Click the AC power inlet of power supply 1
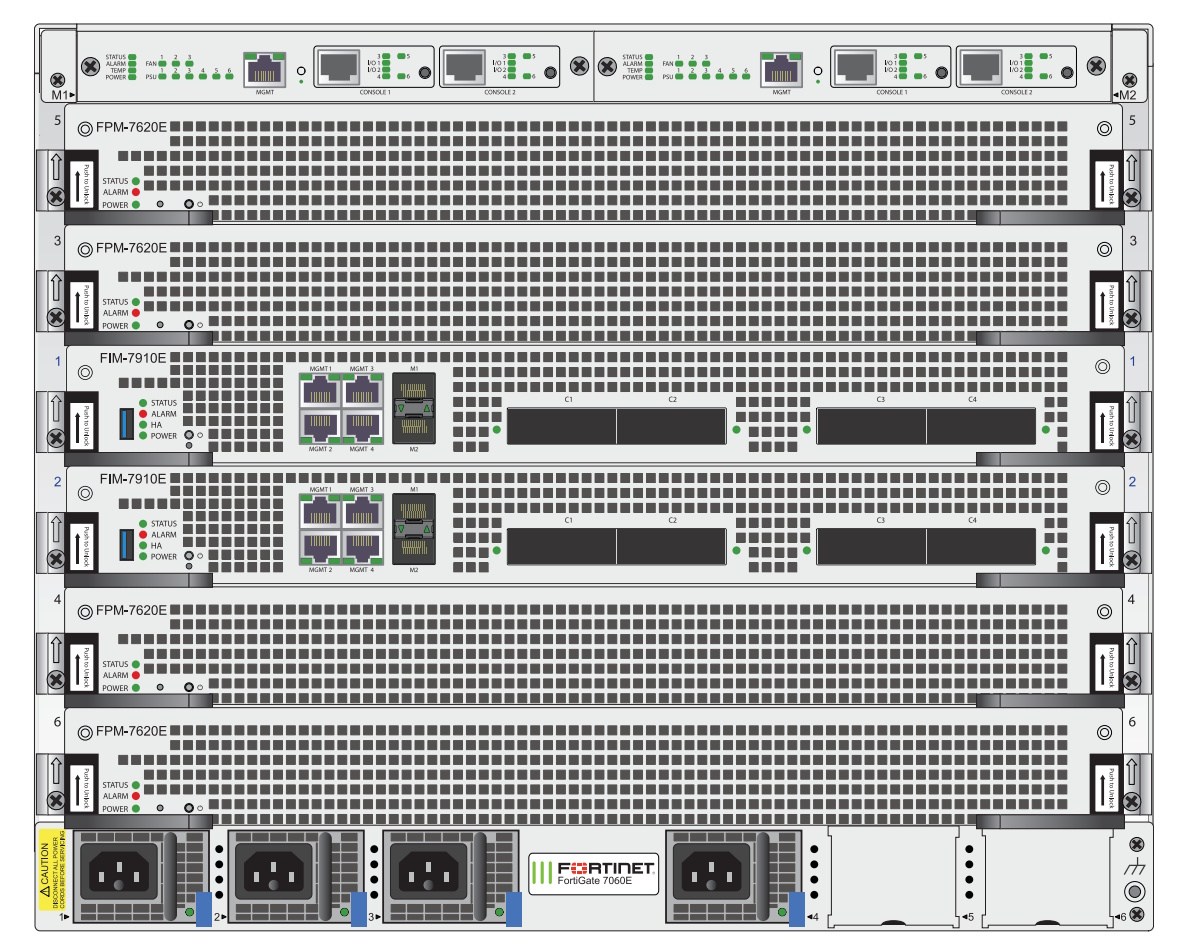This screenshot has height=949, width=1181. point(119,871)
